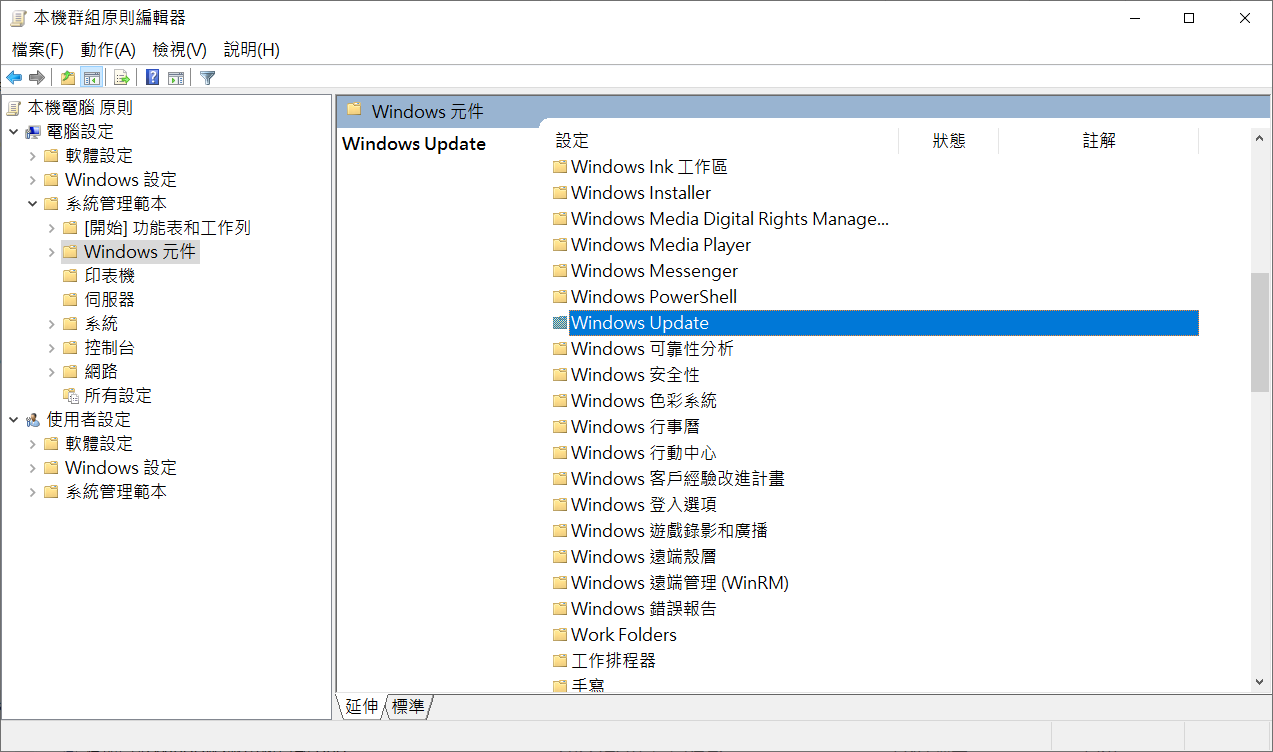The height and width of the screenshot is (752, 1273).
Task: Collapse the 使用者設定 node
Action: (x=13, y=420)
